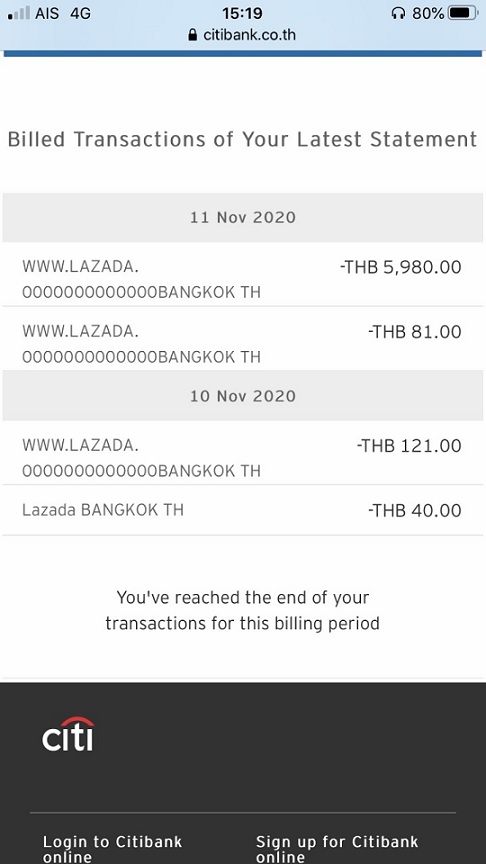This screenshot has width=486, height=864.
Task: Tap the 10 Nov 2020 date header
Action: [x=243, y=396]
